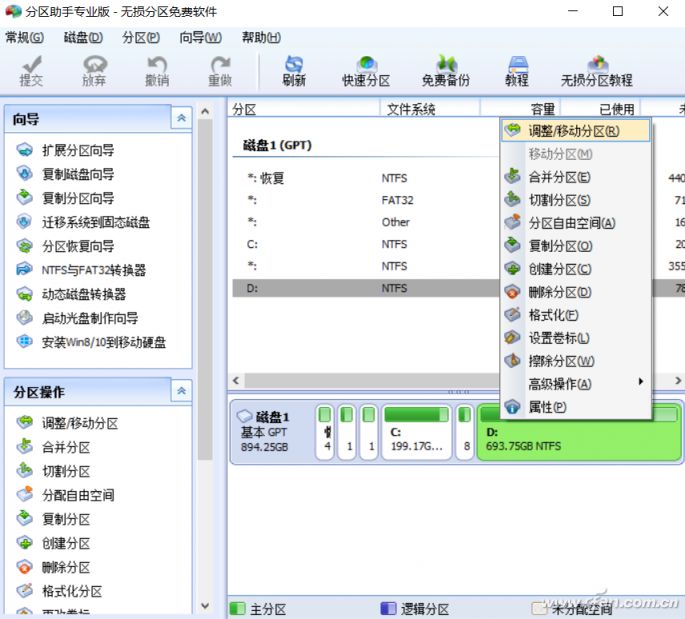Select the C: NTFS partition row
The height and width of the screenshot is (619, 685).
366,244
